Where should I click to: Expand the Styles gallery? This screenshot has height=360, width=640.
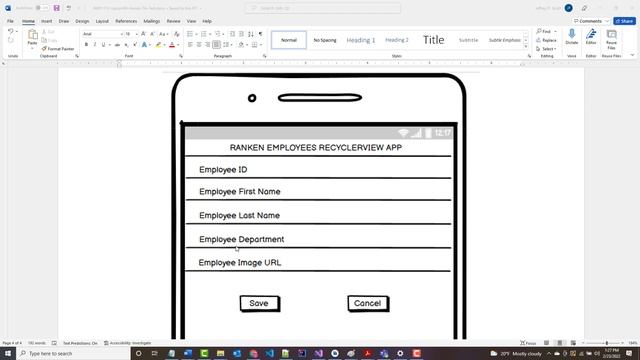point(526,47)
